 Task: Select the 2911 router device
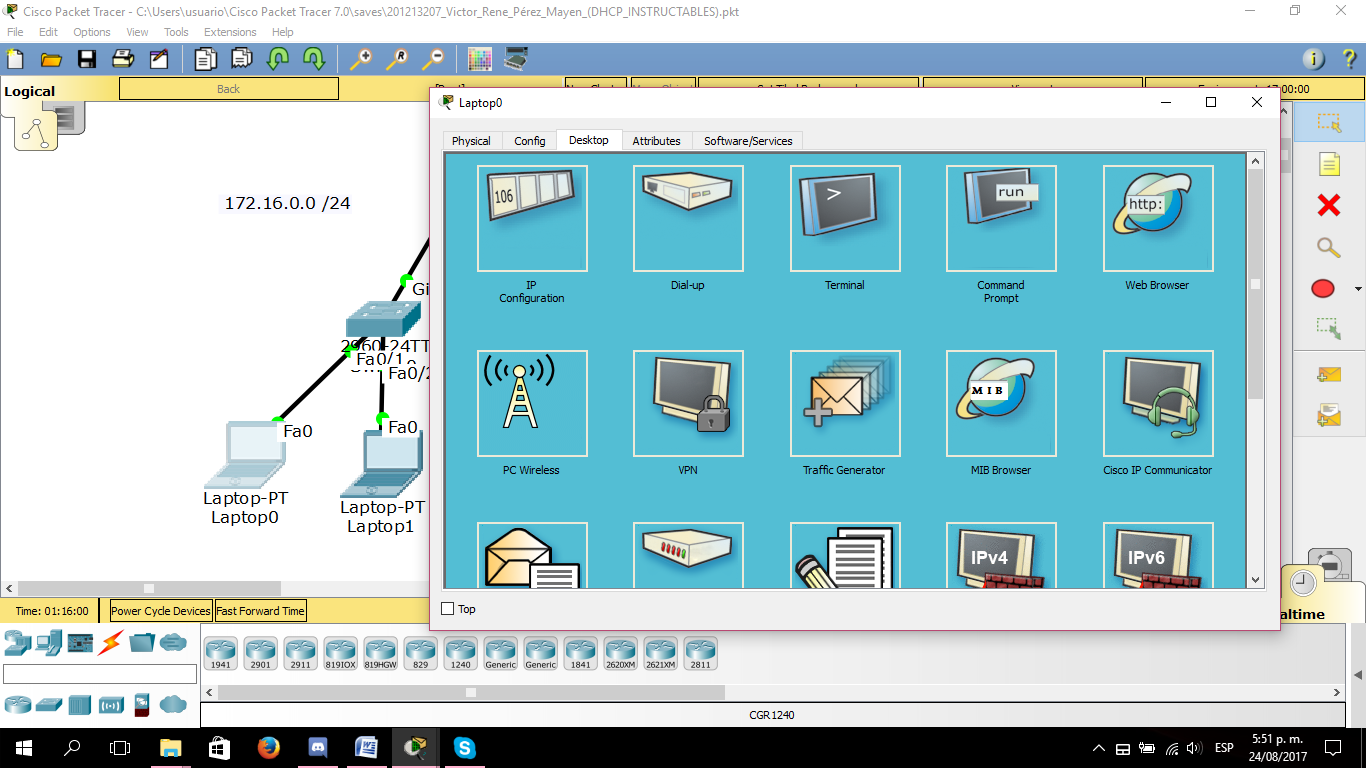[300, 654]
